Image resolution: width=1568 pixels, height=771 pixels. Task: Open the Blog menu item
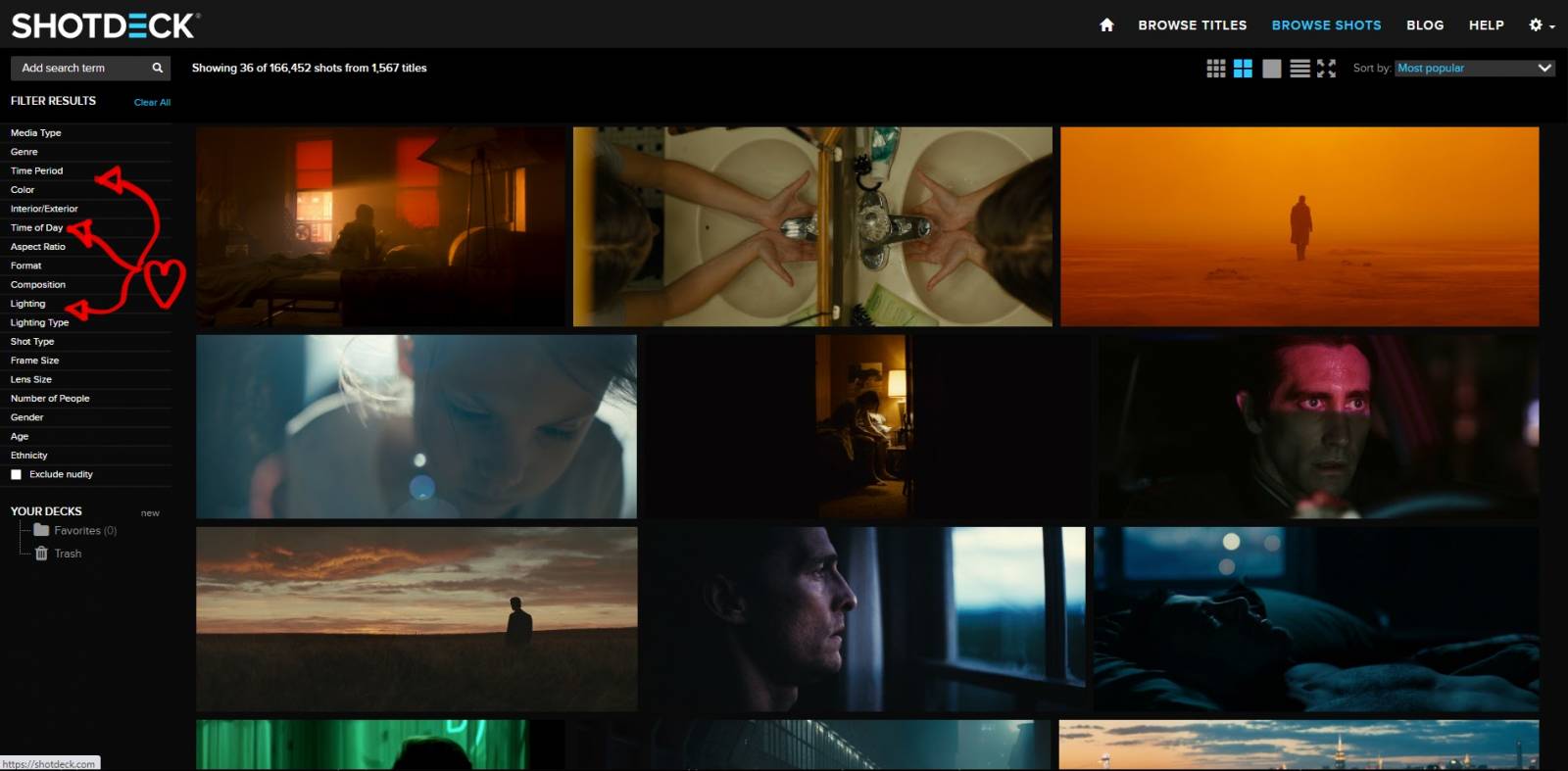click(1424, 25)
